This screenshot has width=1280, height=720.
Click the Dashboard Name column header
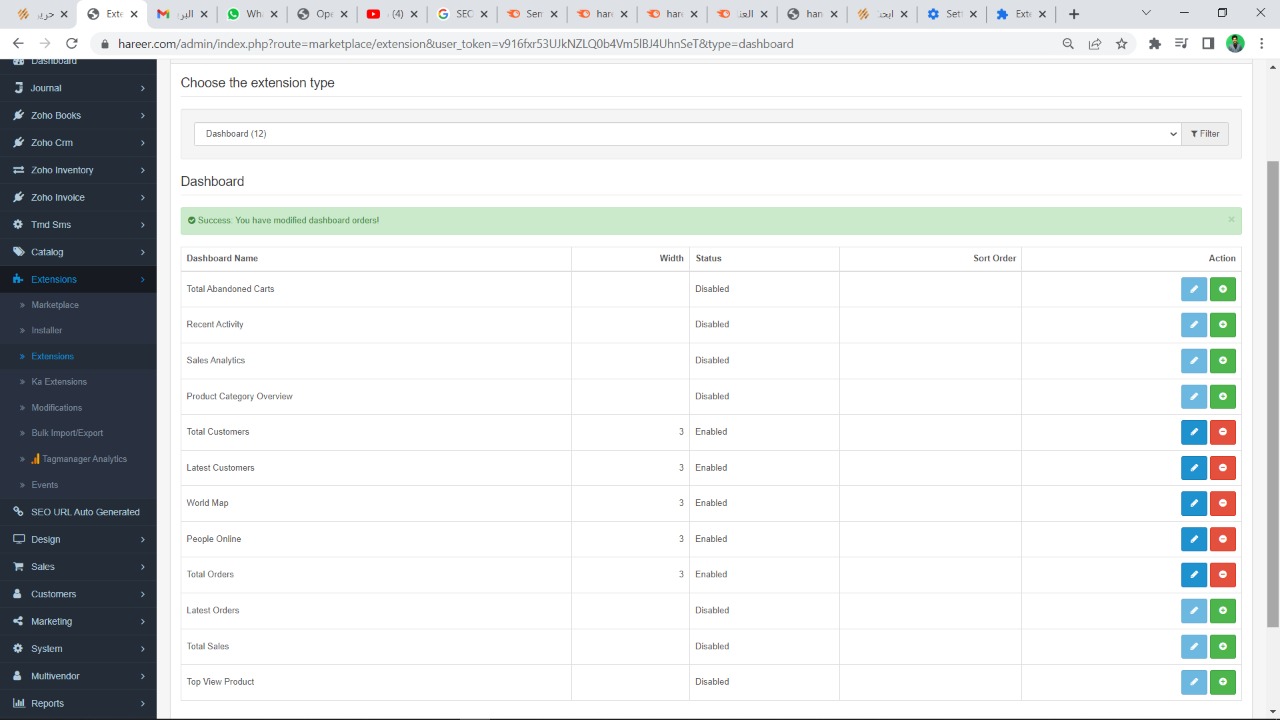pos(222,258)
